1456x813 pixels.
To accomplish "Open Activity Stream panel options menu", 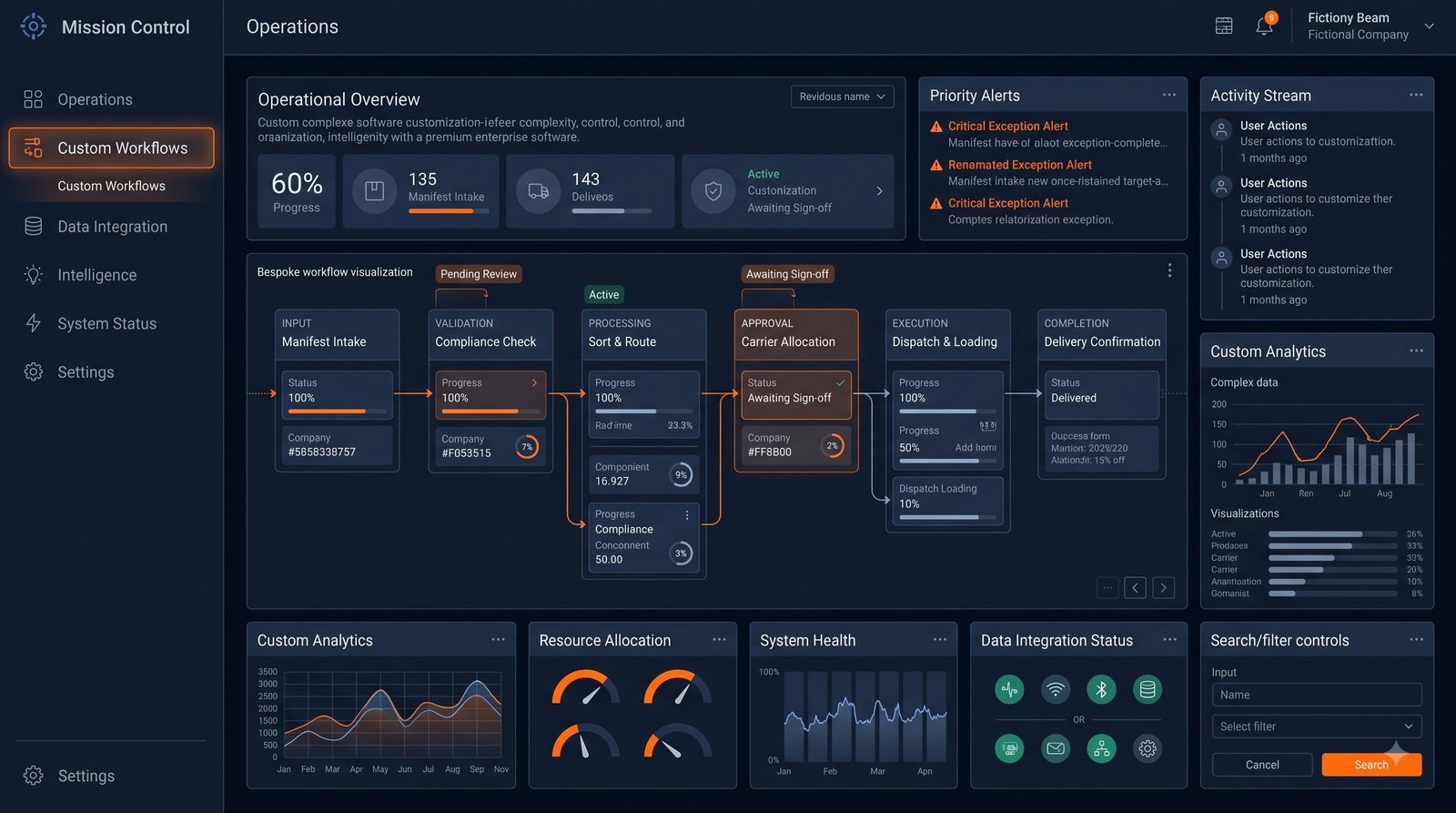I will coord(1416,95).
